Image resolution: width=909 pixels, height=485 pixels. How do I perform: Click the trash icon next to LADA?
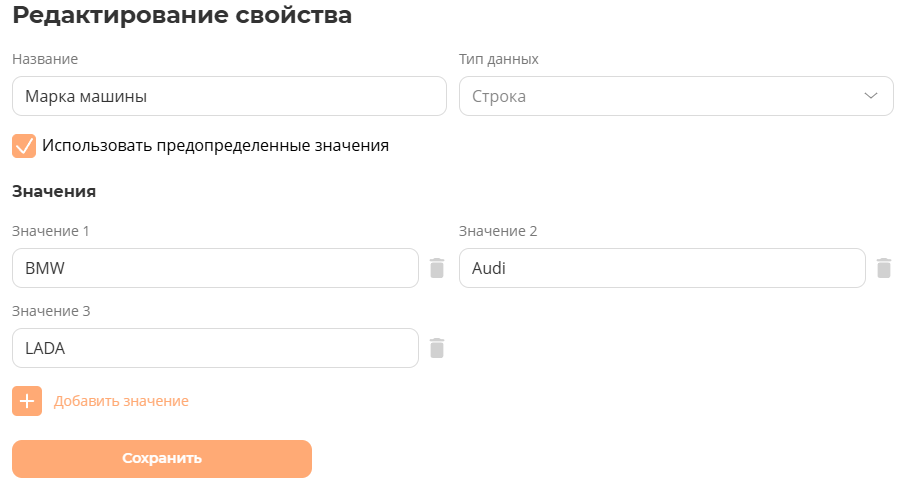(437, 348)
